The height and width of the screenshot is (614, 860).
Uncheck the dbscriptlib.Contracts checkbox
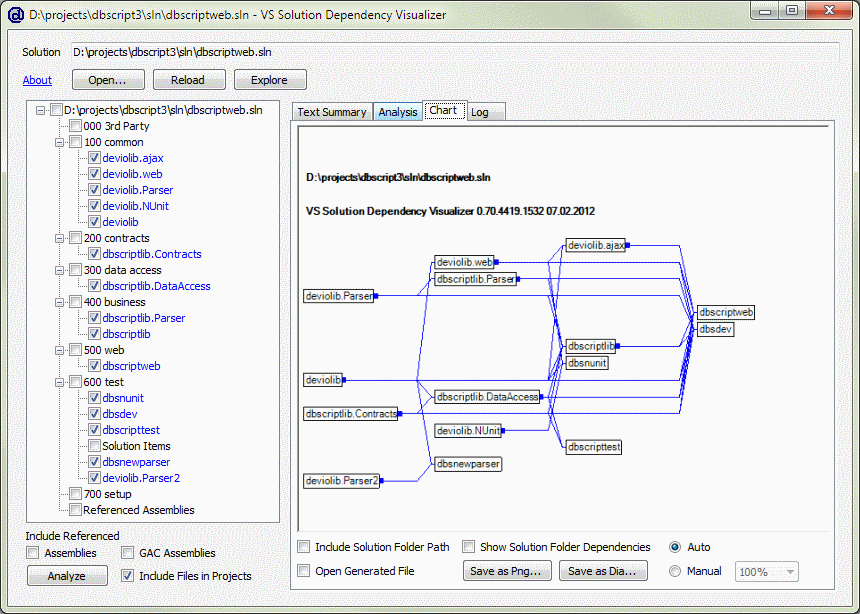(x=94, y=254)
